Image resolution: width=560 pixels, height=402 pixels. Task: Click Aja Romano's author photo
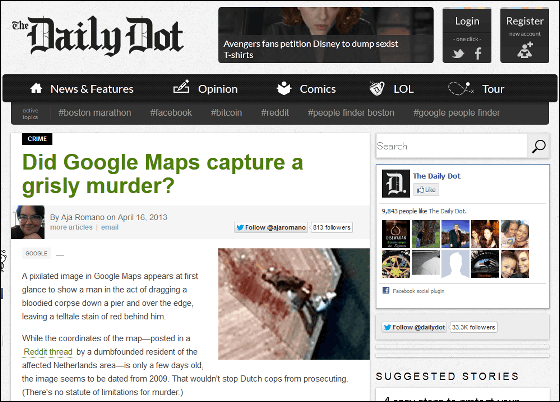click(x=28, y=222)
